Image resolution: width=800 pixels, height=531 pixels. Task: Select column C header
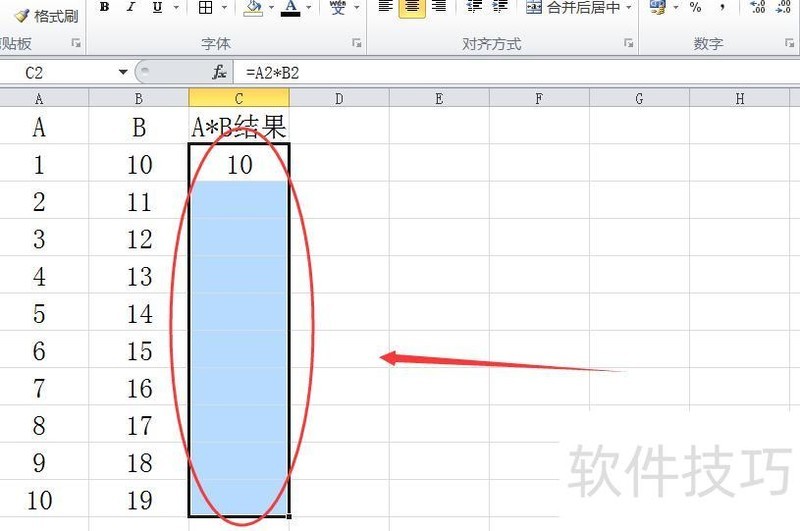tap(239, 98)
